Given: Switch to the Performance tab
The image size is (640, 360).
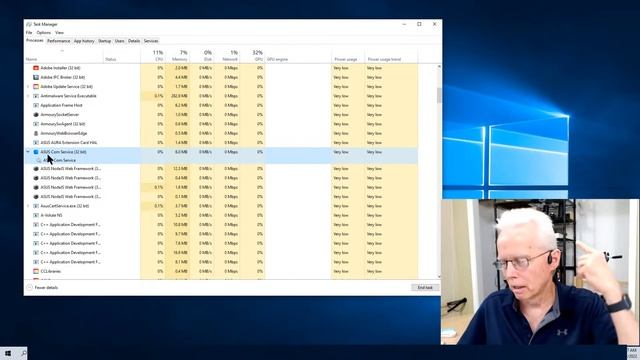Looking at the screenshot, I should tap(58, 41).
